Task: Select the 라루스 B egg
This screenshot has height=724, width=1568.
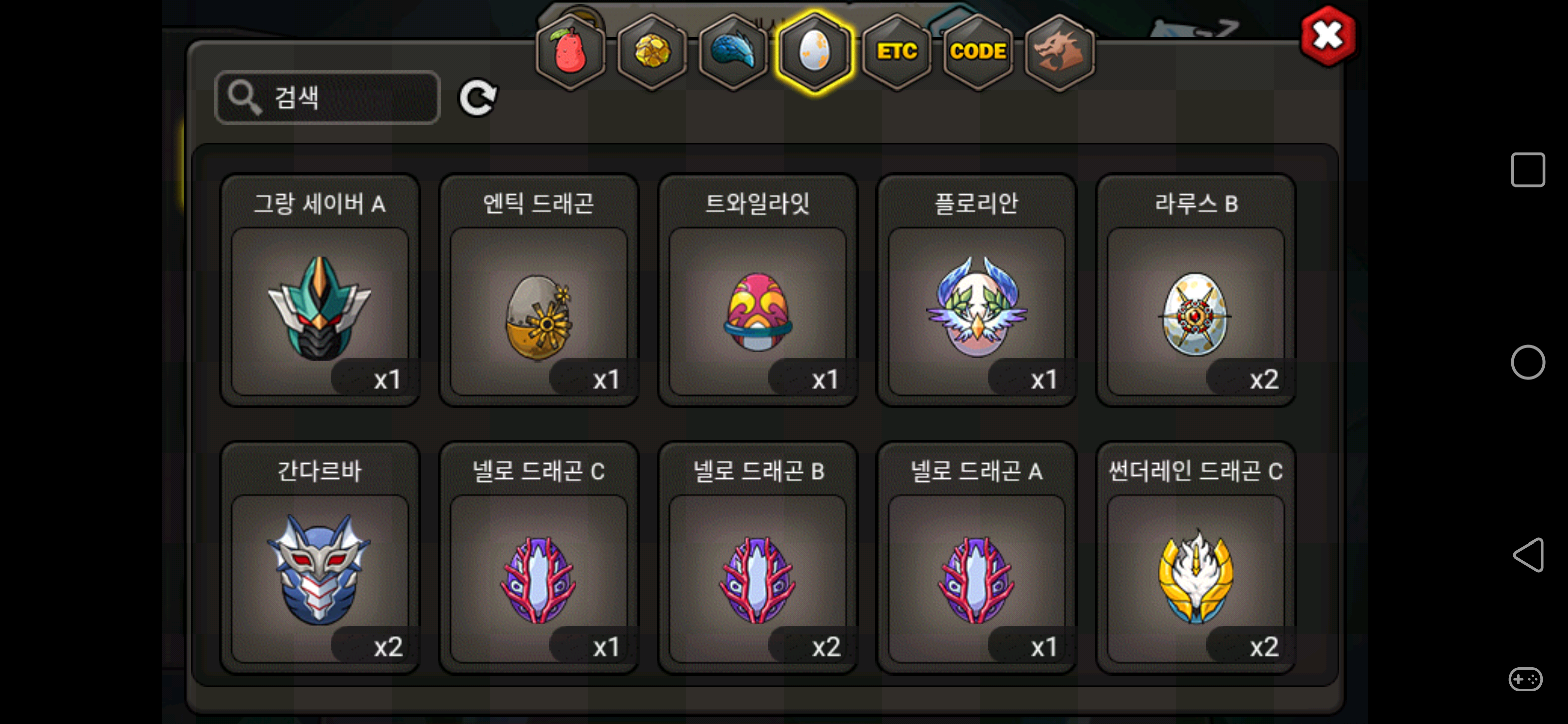Action: pos(1196,291)
